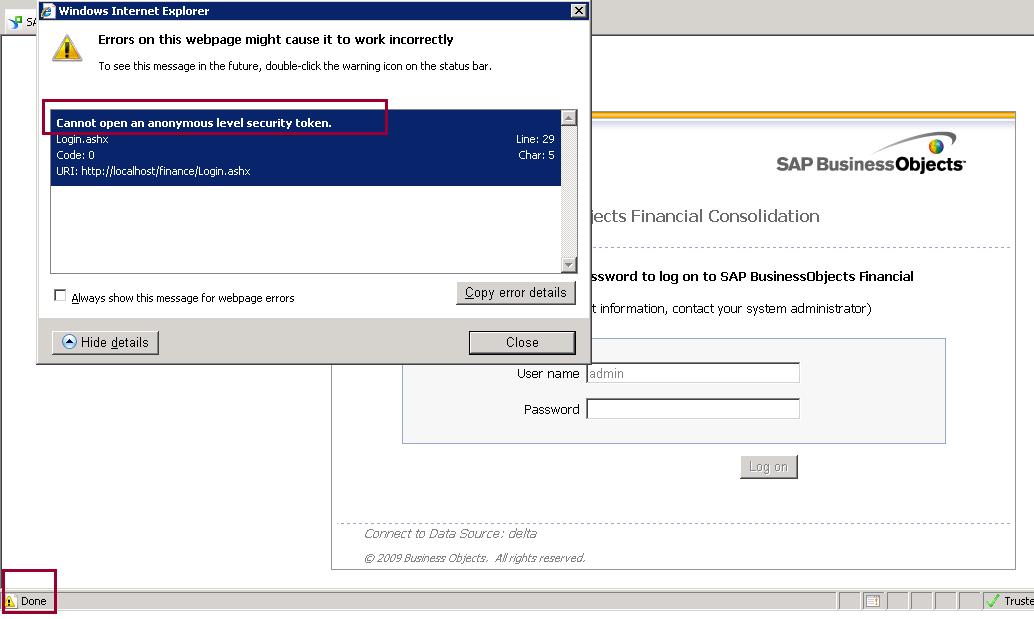Click the status bar warning icon
The height and width of the screenshot is (619, 1034).
pyautogui.click(x=10, y=601)
